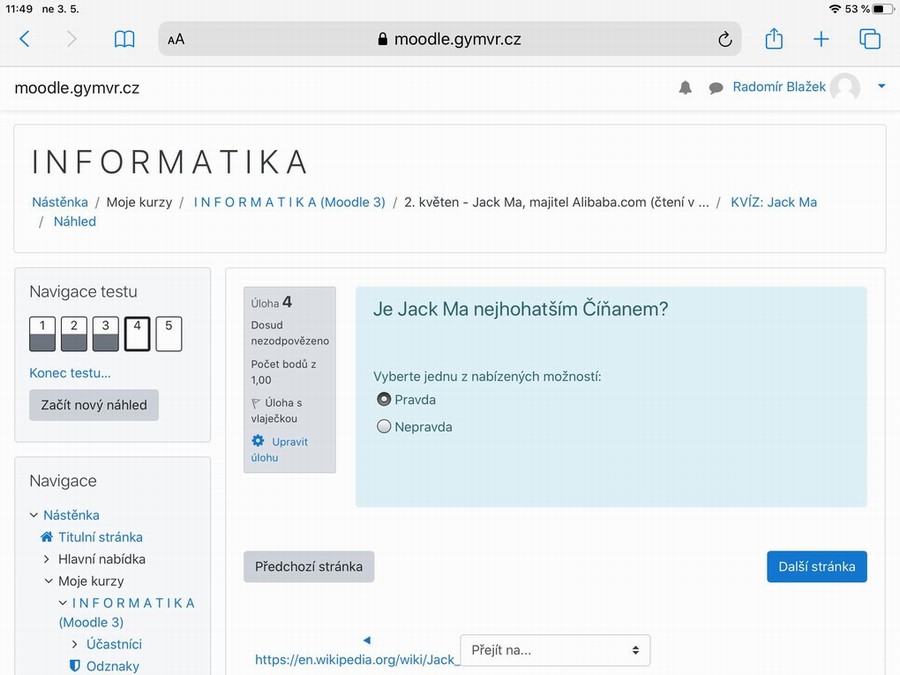Click the user avatar picture
This screenshot has height=675, width=900.
(x=845, y=87)
